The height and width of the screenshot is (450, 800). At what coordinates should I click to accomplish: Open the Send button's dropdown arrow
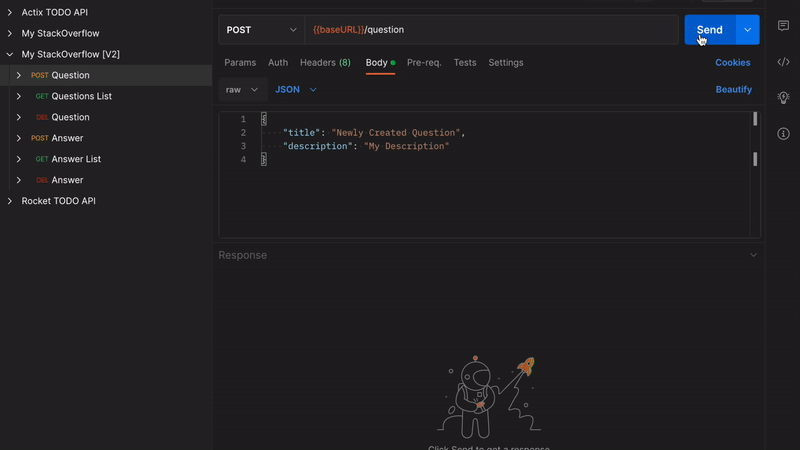coord(747,30)
